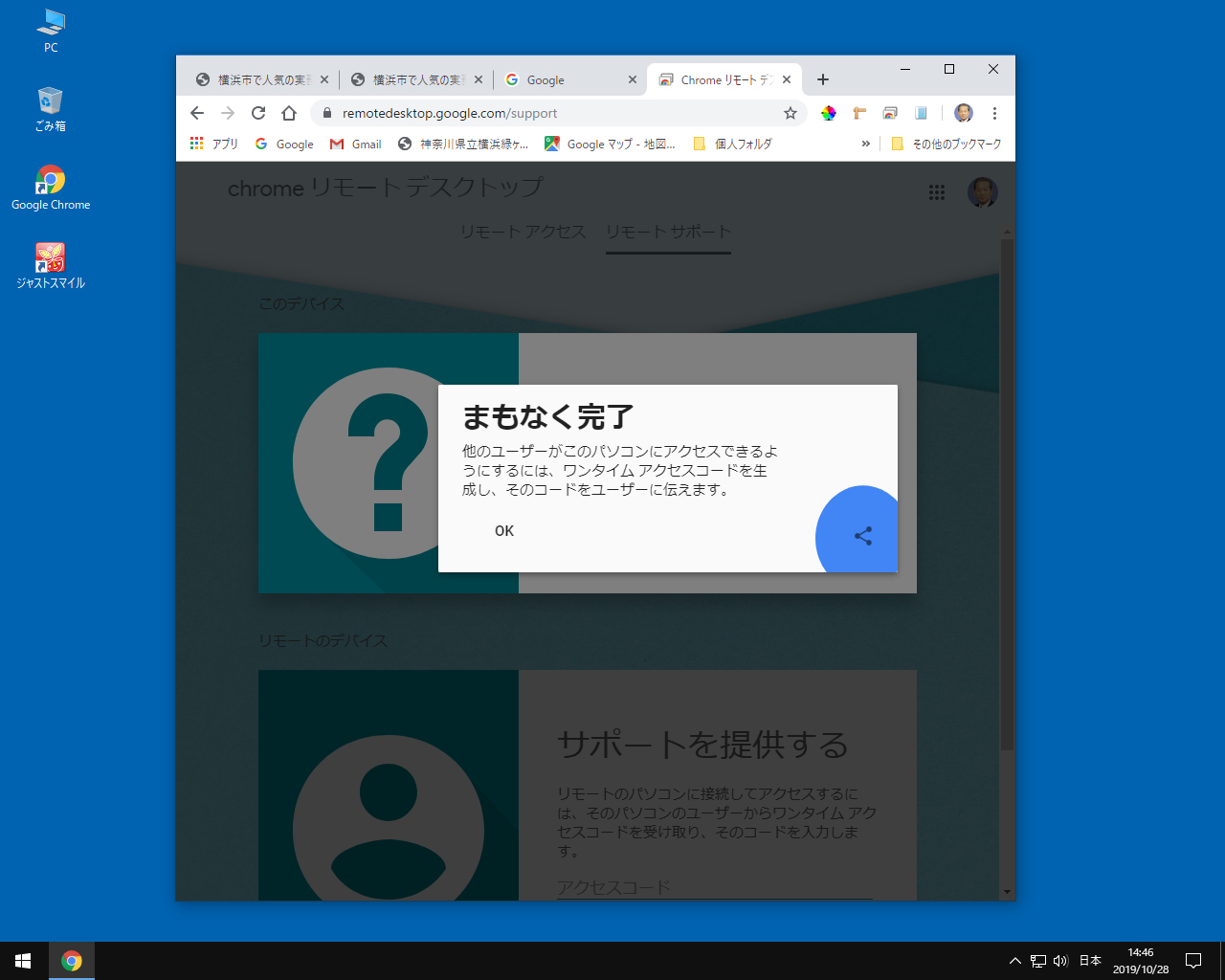
Task: Click OK in the まもなく完了 dialog
Action: (x=504, y=531)
